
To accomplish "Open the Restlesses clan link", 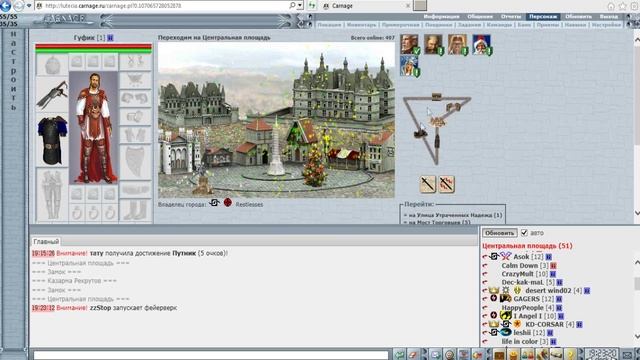I will [x=249, y=204].
